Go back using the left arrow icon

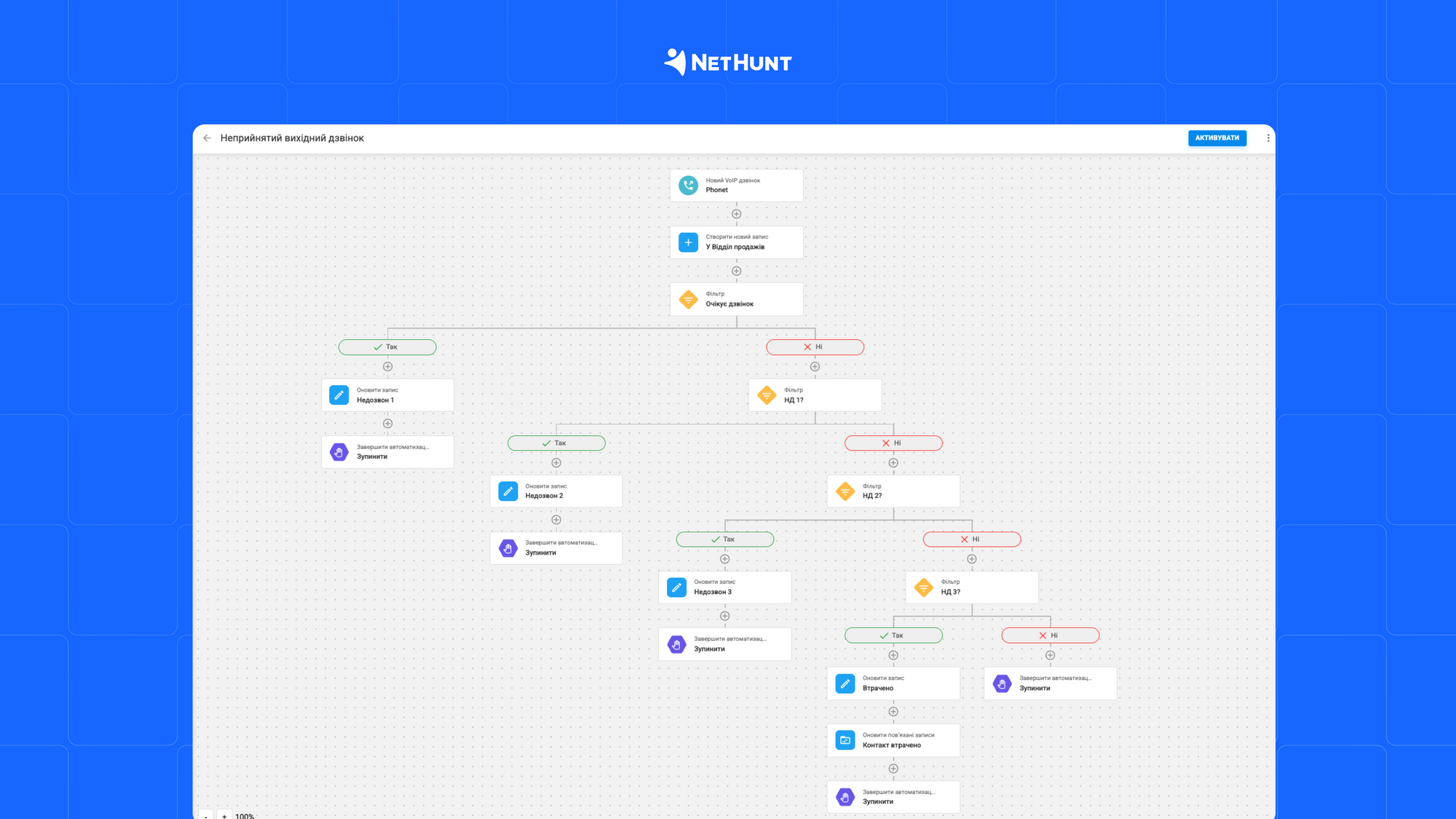click(x=207, y=138)
